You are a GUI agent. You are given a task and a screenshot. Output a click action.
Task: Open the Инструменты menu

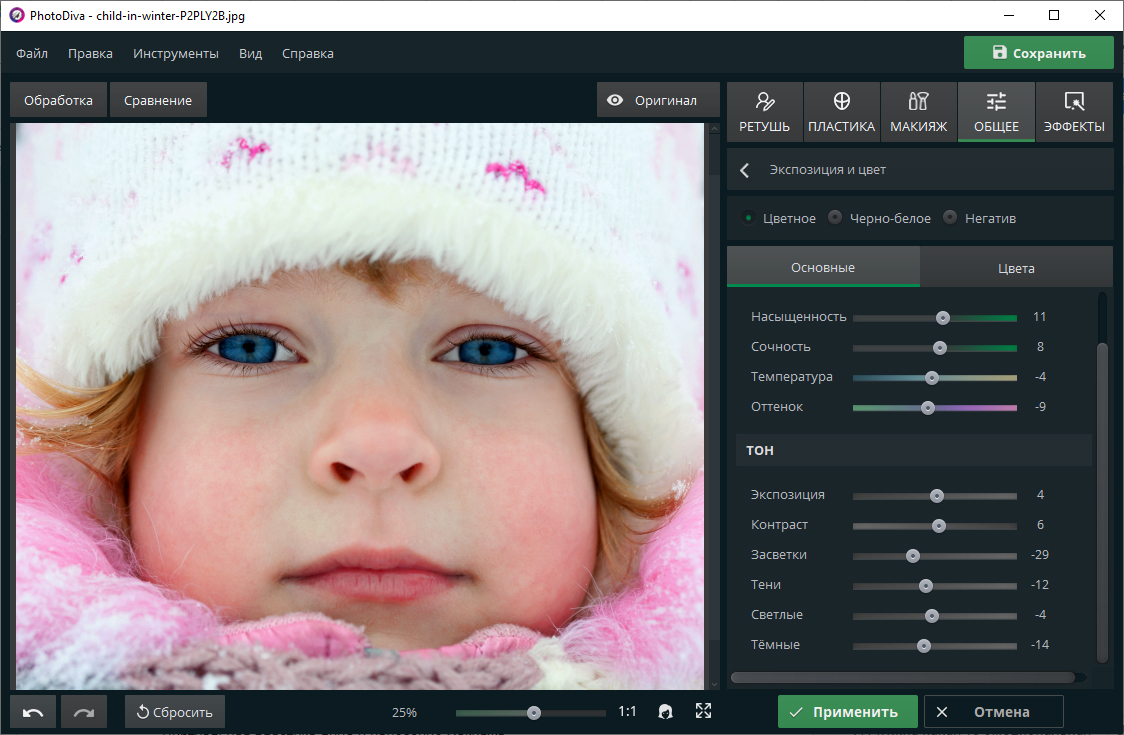point(176,53)
